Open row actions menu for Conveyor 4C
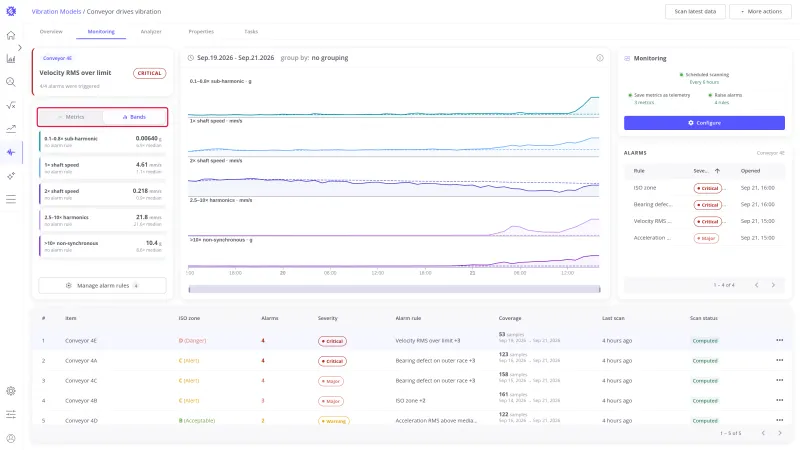The width and height of the screenshot is (800, 450). (780, 380)
